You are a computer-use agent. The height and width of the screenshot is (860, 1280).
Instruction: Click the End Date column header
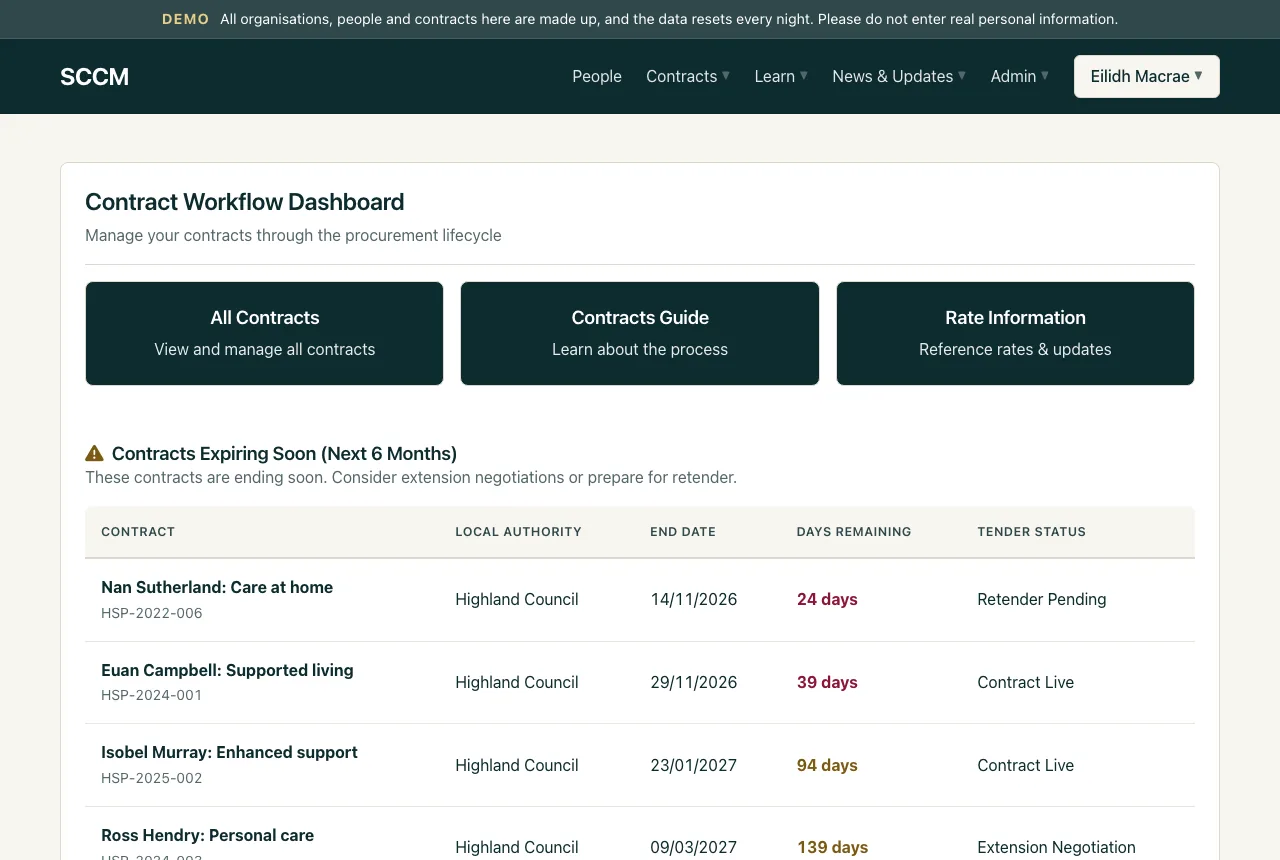point(683,532)
